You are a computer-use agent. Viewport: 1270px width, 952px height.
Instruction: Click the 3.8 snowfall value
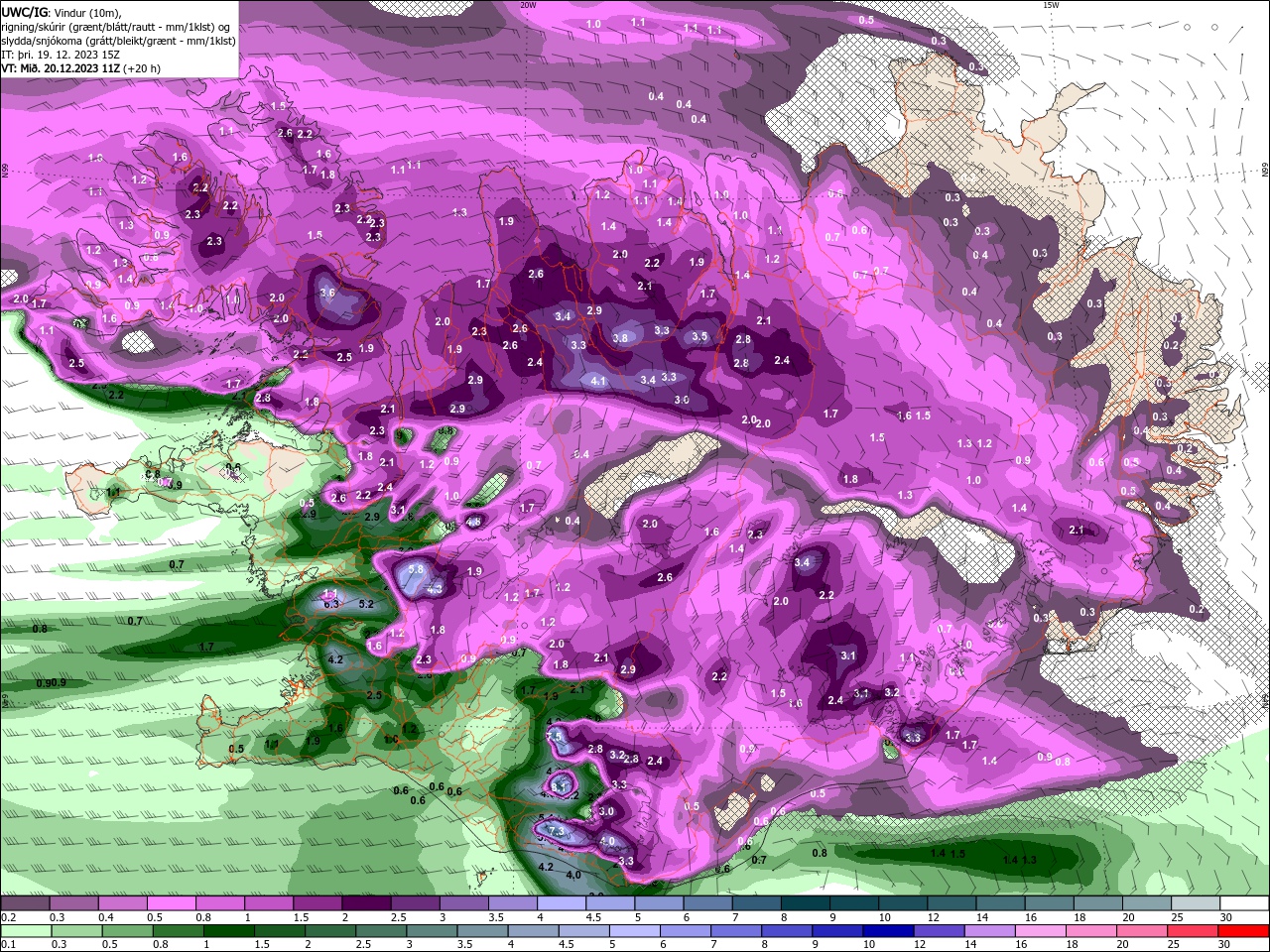(x=621, y=337)
